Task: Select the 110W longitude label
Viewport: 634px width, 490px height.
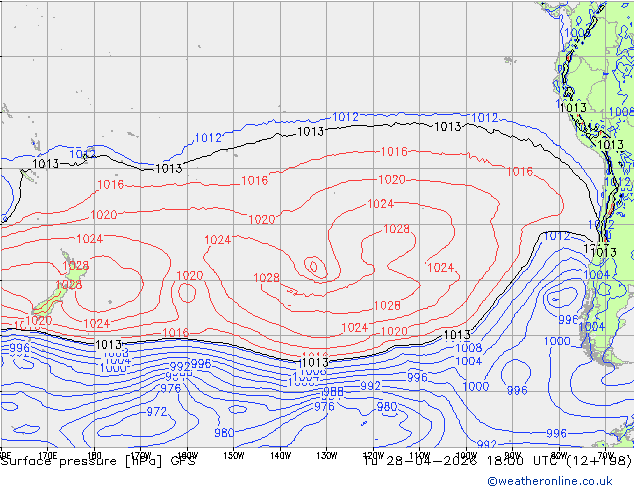Action: coord(420,455)
